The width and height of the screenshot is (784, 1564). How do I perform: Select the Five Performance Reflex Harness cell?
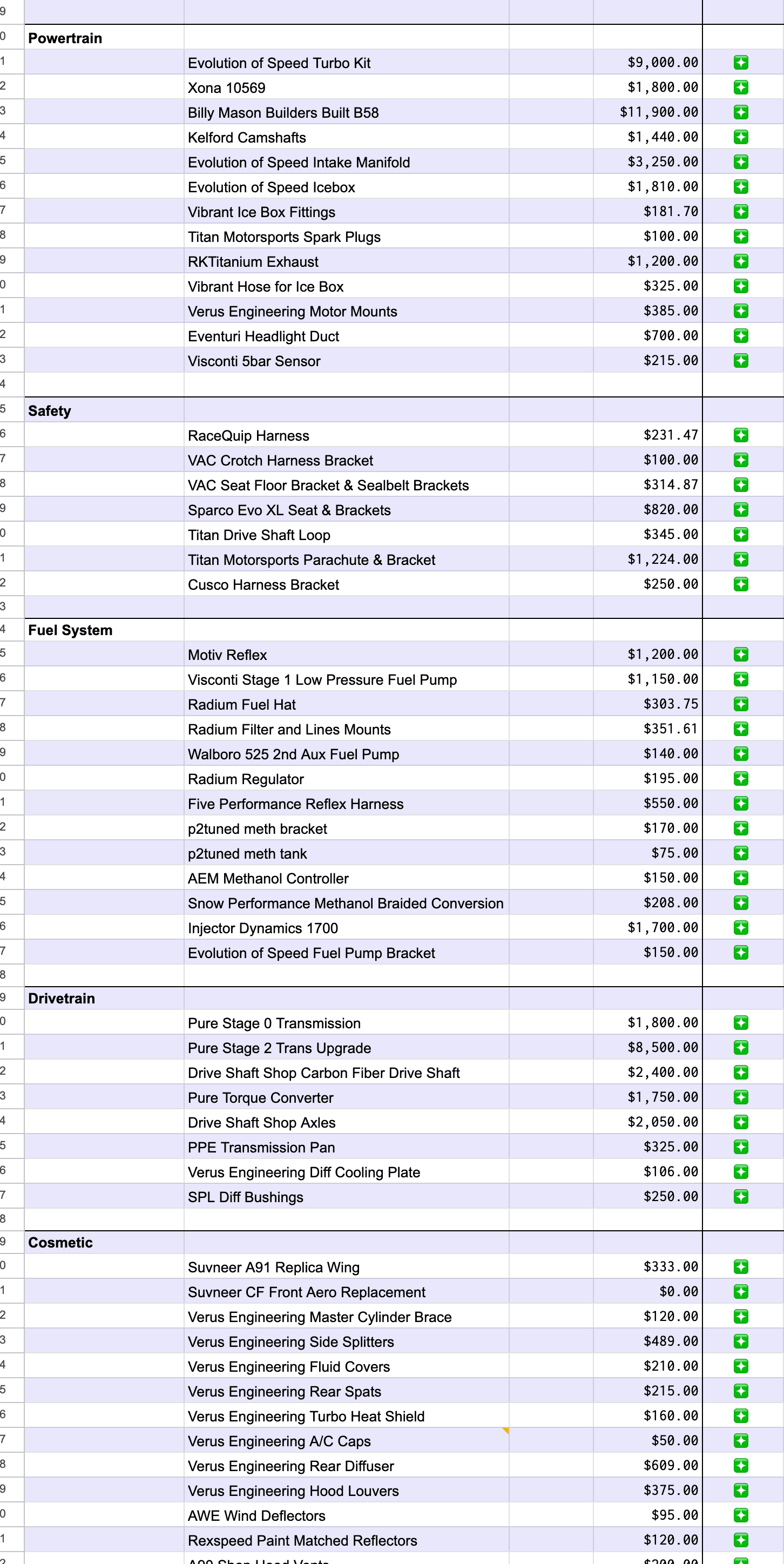pyautogui.click(x=346, y=804)
